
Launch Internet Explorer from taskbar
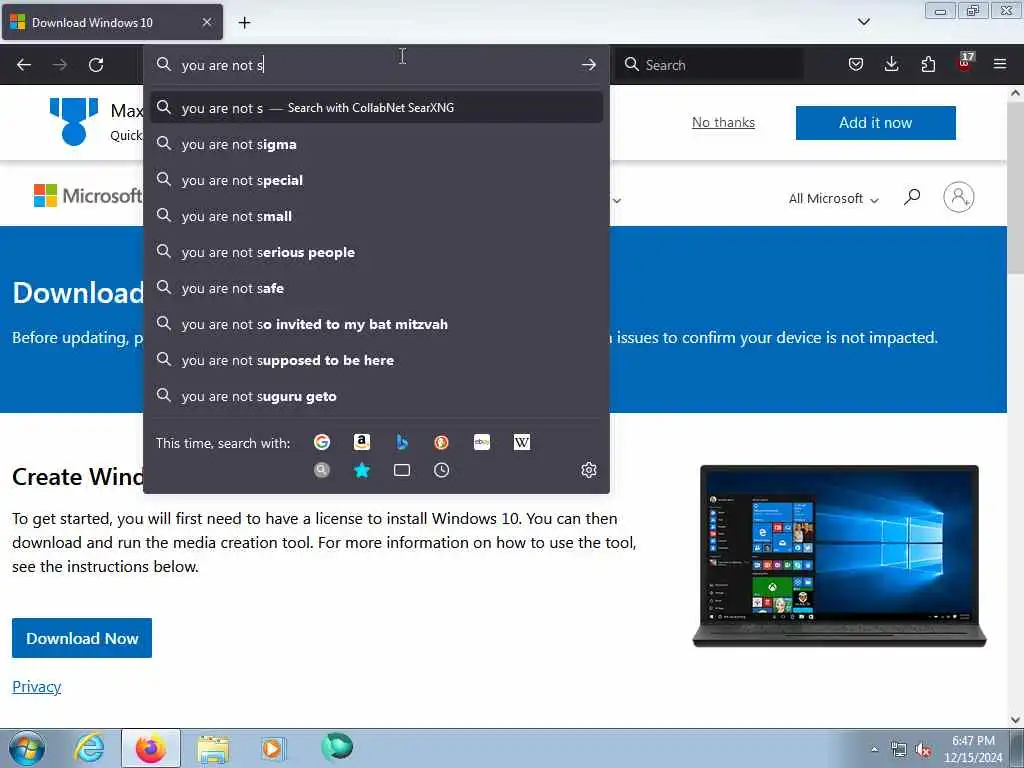pos(89,748)
